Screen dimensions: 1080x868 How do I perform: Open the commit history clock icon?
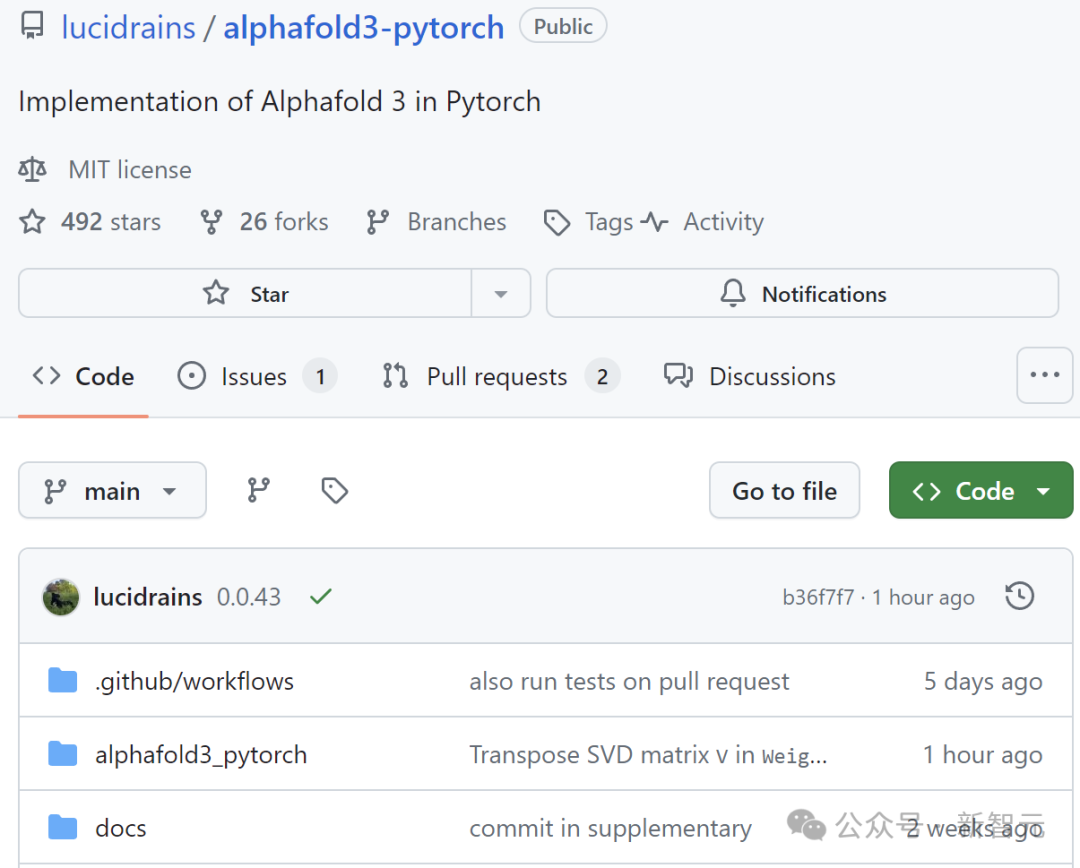1019,595
